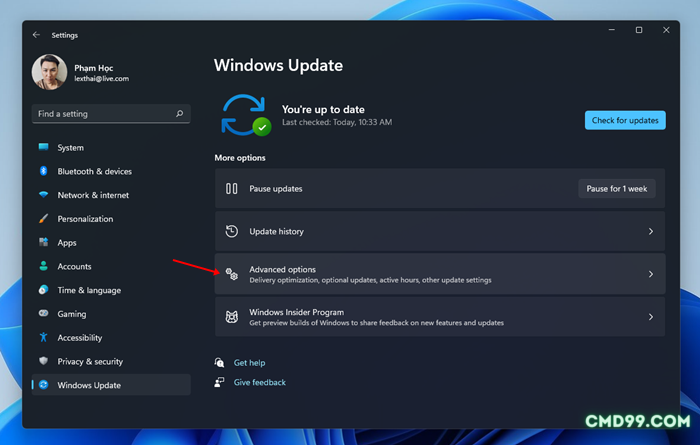Expand Update history with its chevron
Viewport: 700px width, 445px height.
point(651,231)
